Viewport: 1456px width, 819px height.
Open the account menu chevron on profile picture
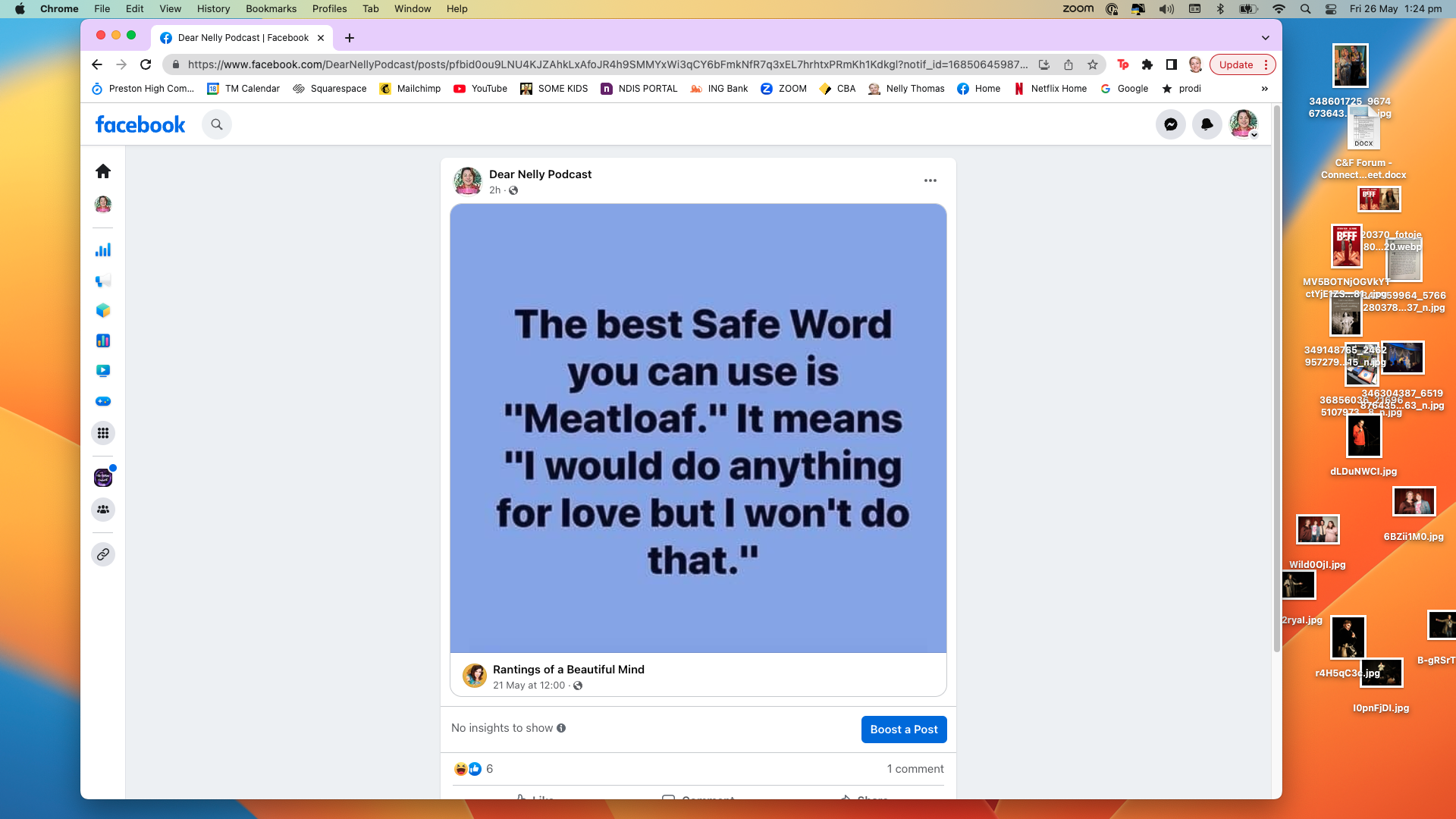[x=1254, y=133]
